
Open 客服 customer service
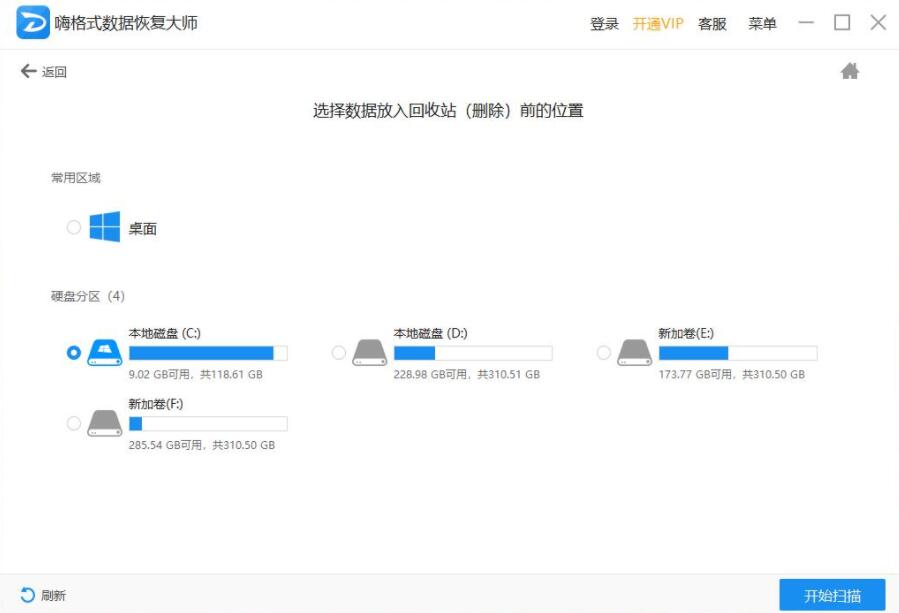712,24
